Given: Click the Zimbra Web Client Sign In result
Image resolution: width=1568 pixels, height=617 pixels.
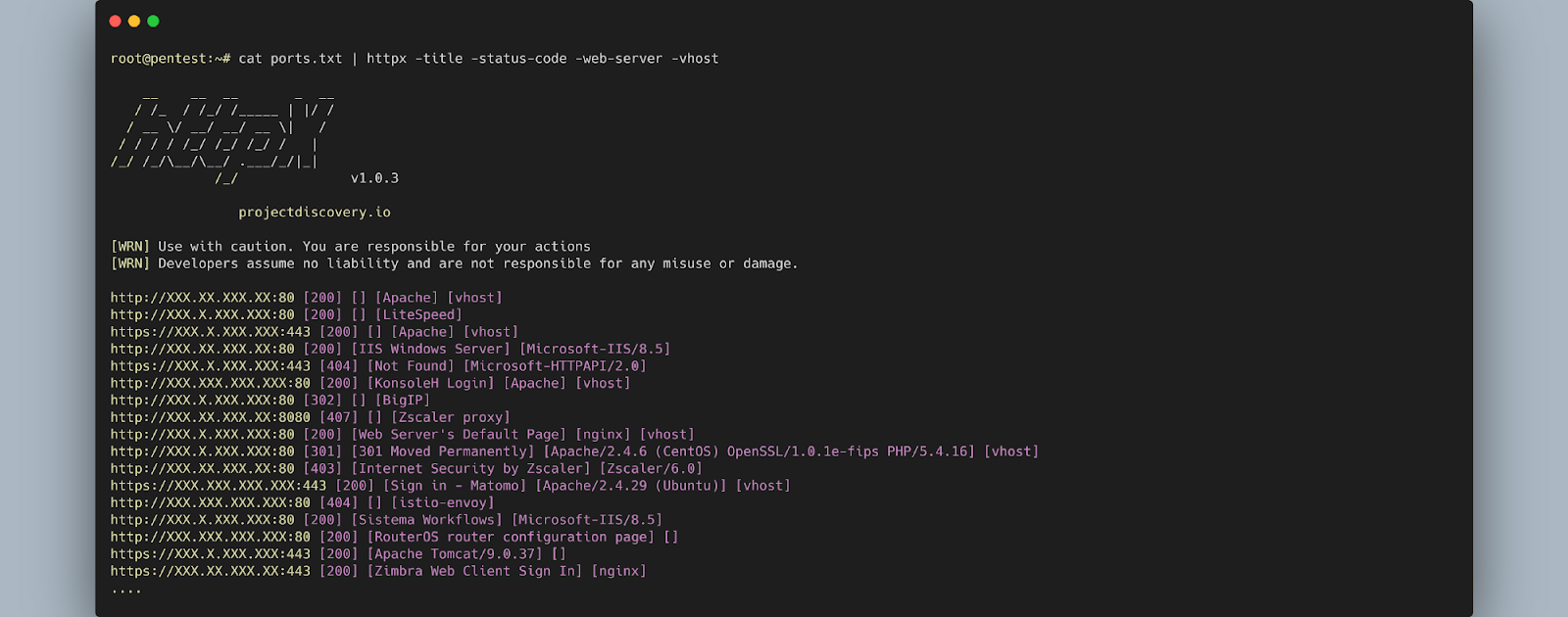Looking at the screenshot, I should tap(378, 571).
